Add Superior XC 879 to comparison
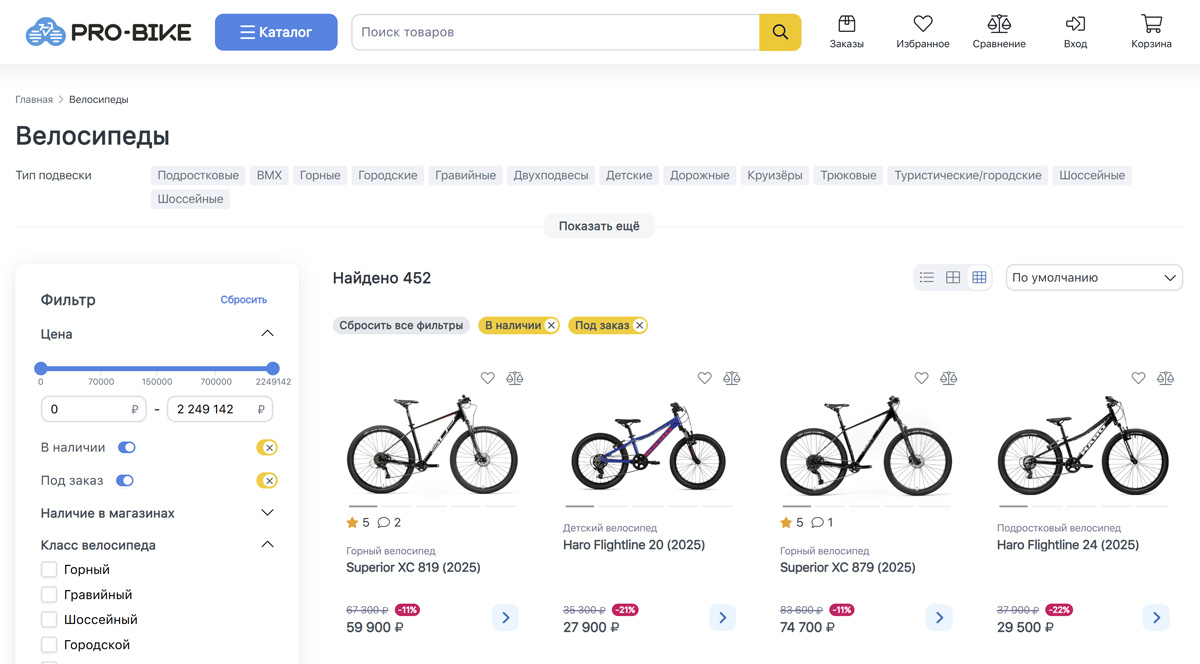 click(x=949, y=378)
